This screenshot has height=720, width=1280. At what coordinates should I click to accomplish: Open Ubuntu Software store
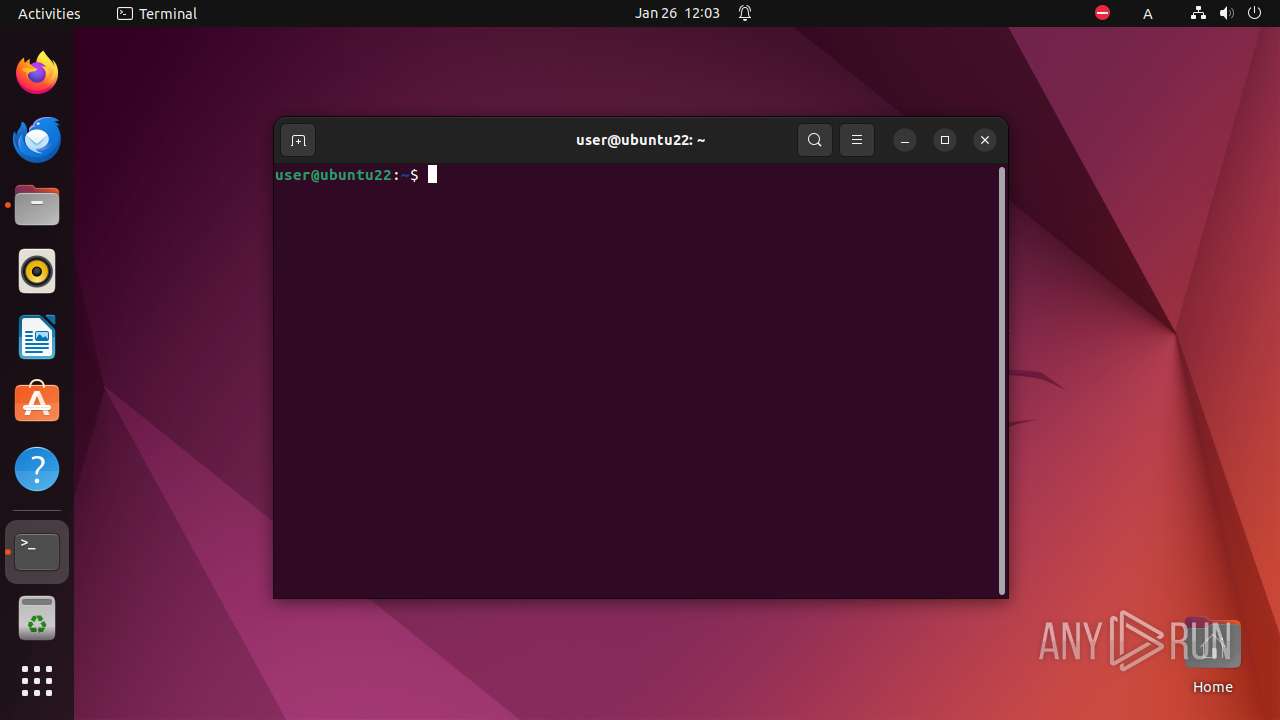37,403
